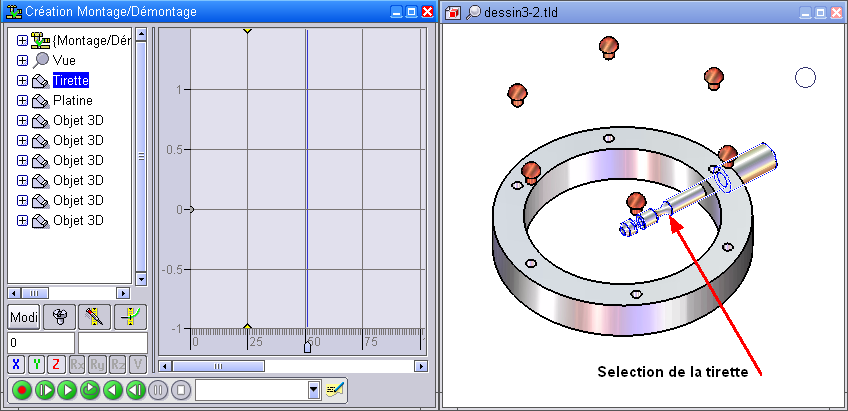Image resolution: width=848 pixels, height=411 pixels.
Task: Click the curve key icon button
Action: 129,318
